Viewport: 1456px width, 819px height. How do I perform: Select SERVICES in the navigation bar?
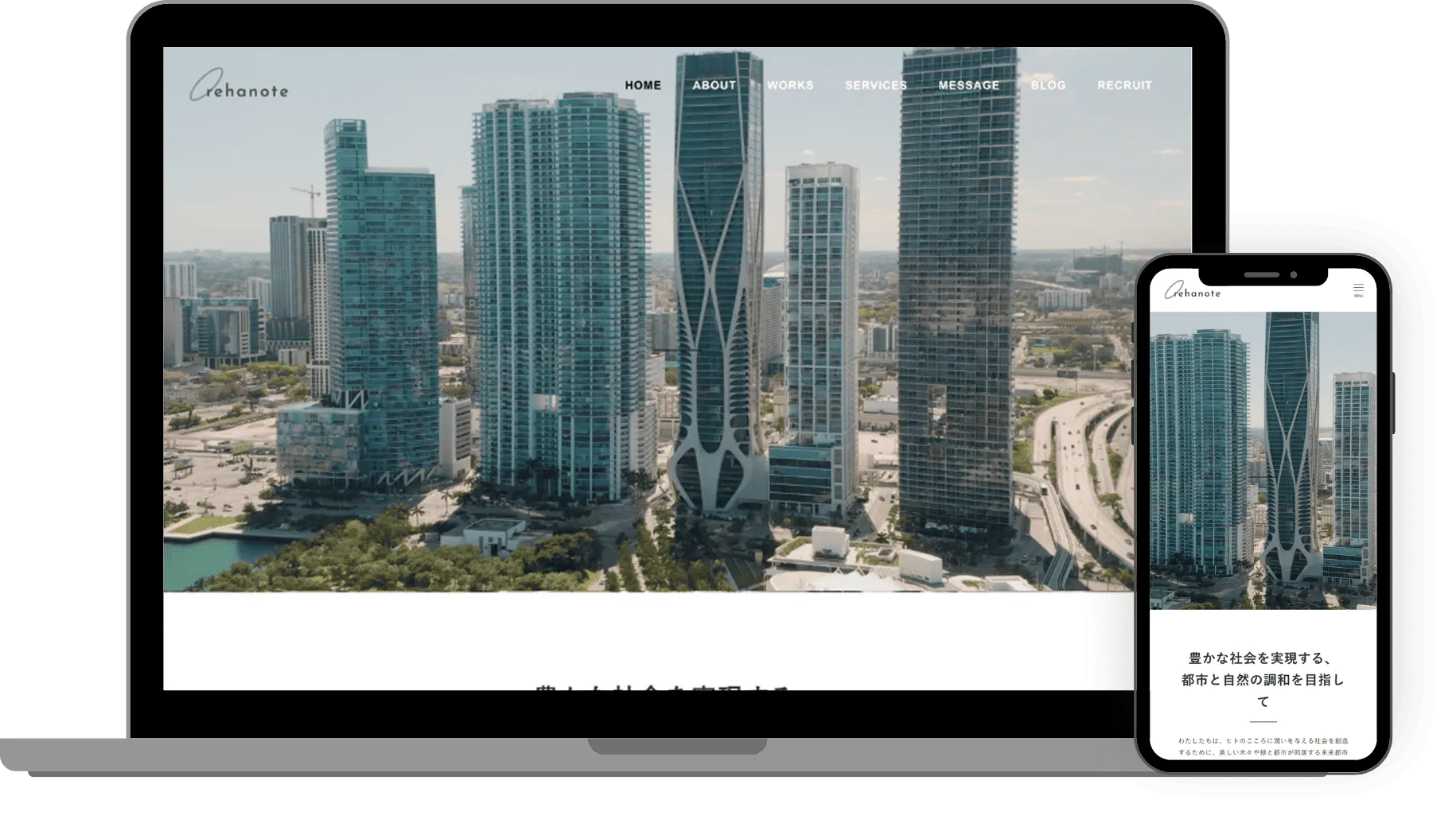[876, 85]
